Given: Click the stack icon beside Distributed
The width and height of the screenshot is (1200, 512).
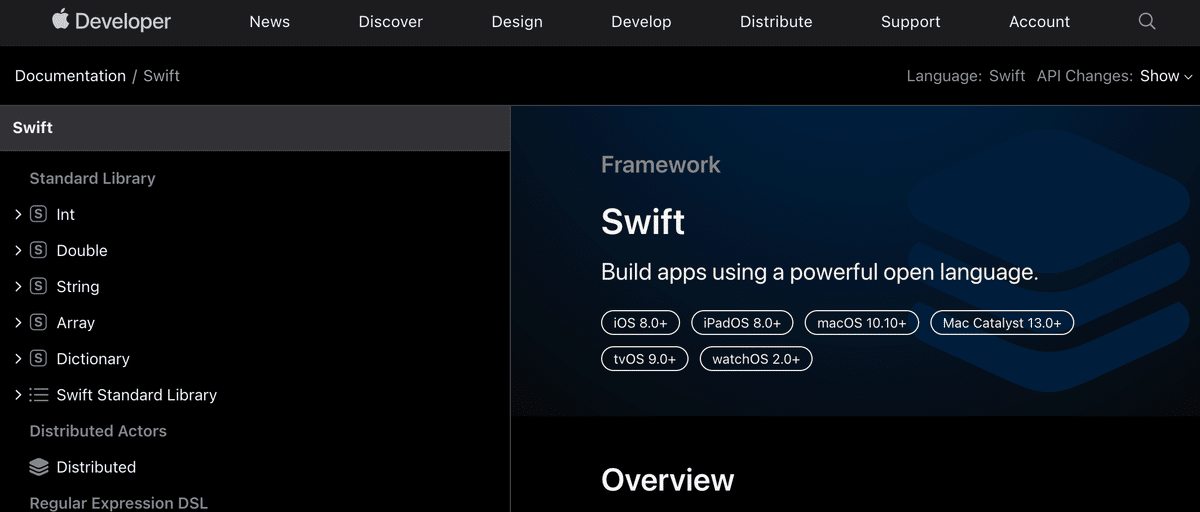Looking at the screenshot, I should (39, 467).
